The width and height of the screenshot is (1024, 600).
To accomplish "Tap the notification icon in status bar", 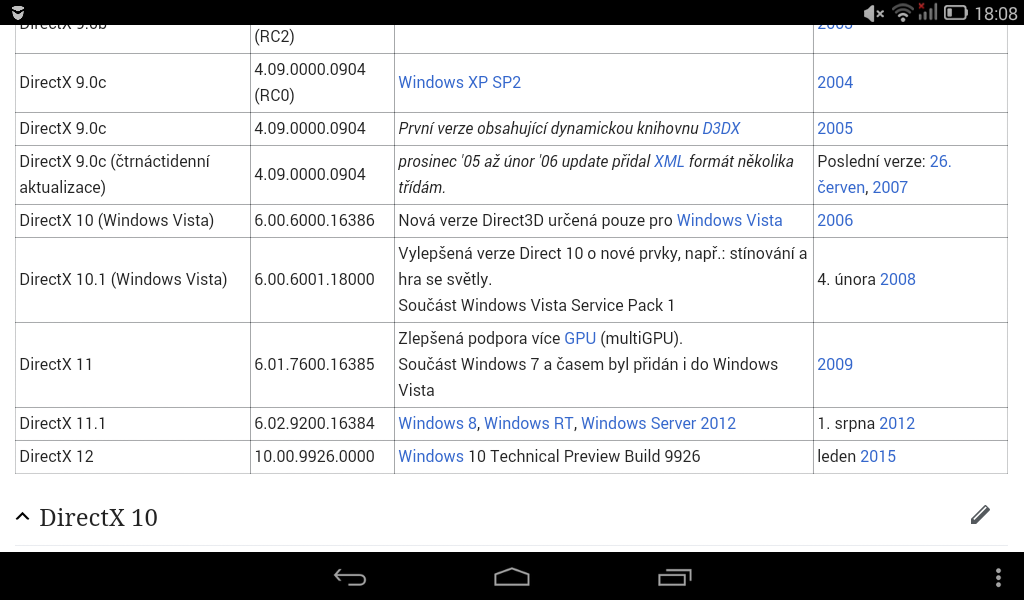I will (x=18, y=12).
